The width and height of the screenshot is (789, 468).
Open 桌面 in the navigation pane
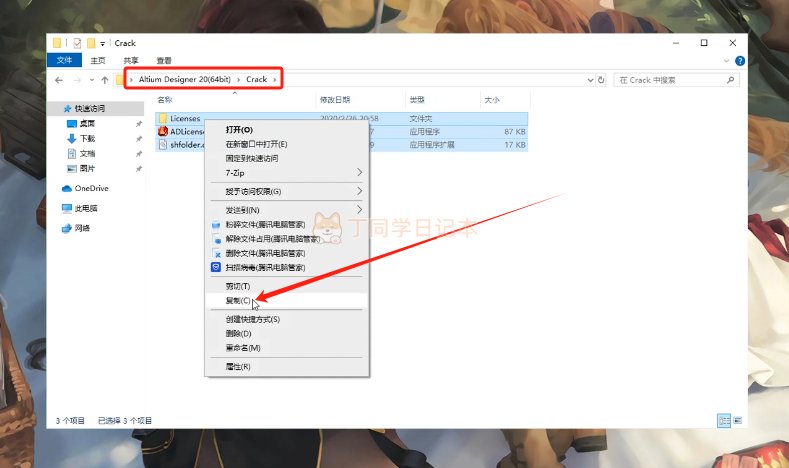87,123
